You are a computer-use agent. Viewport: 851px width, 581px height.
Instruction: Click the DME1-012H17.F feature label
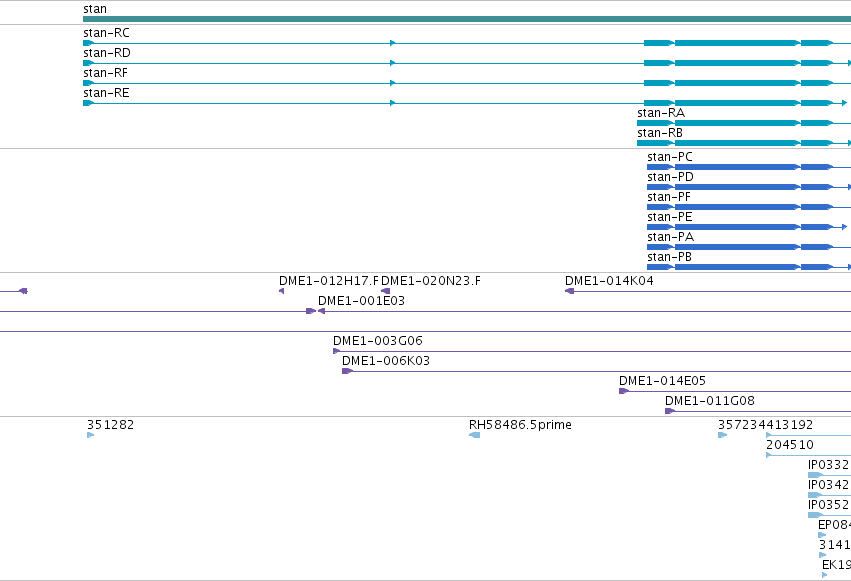click(x=329, y=281)
